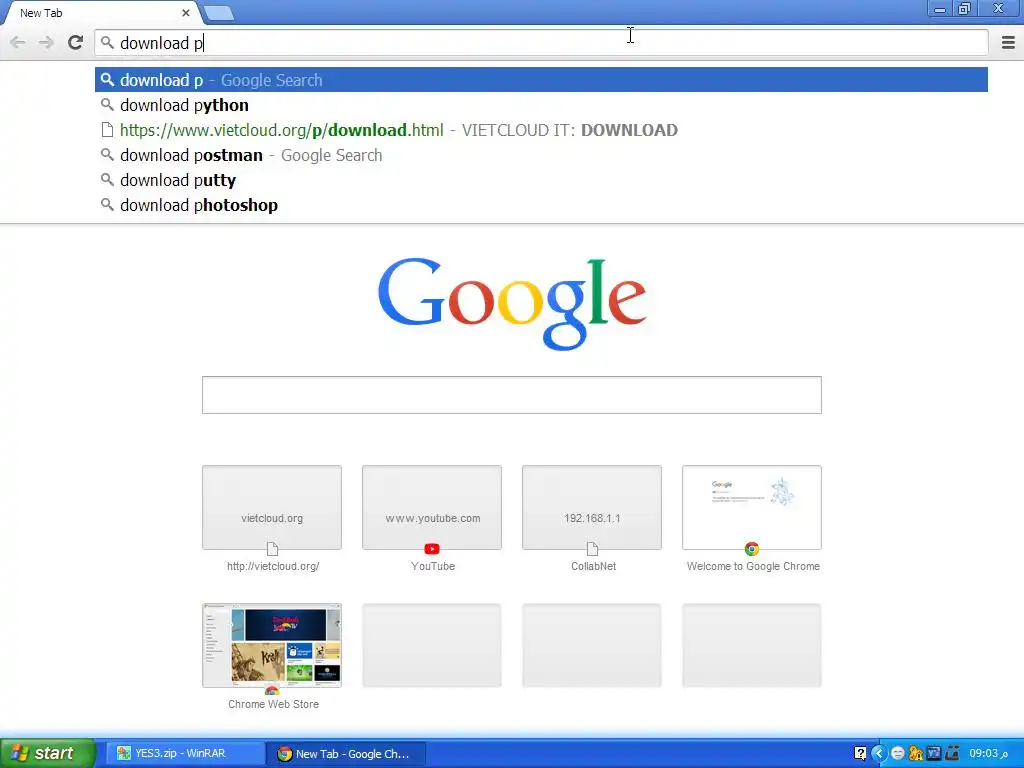This screenshot has height=768, width=1024.
Task: Expand hidden tray icons with the arrow
Action: tap(879, 754)
